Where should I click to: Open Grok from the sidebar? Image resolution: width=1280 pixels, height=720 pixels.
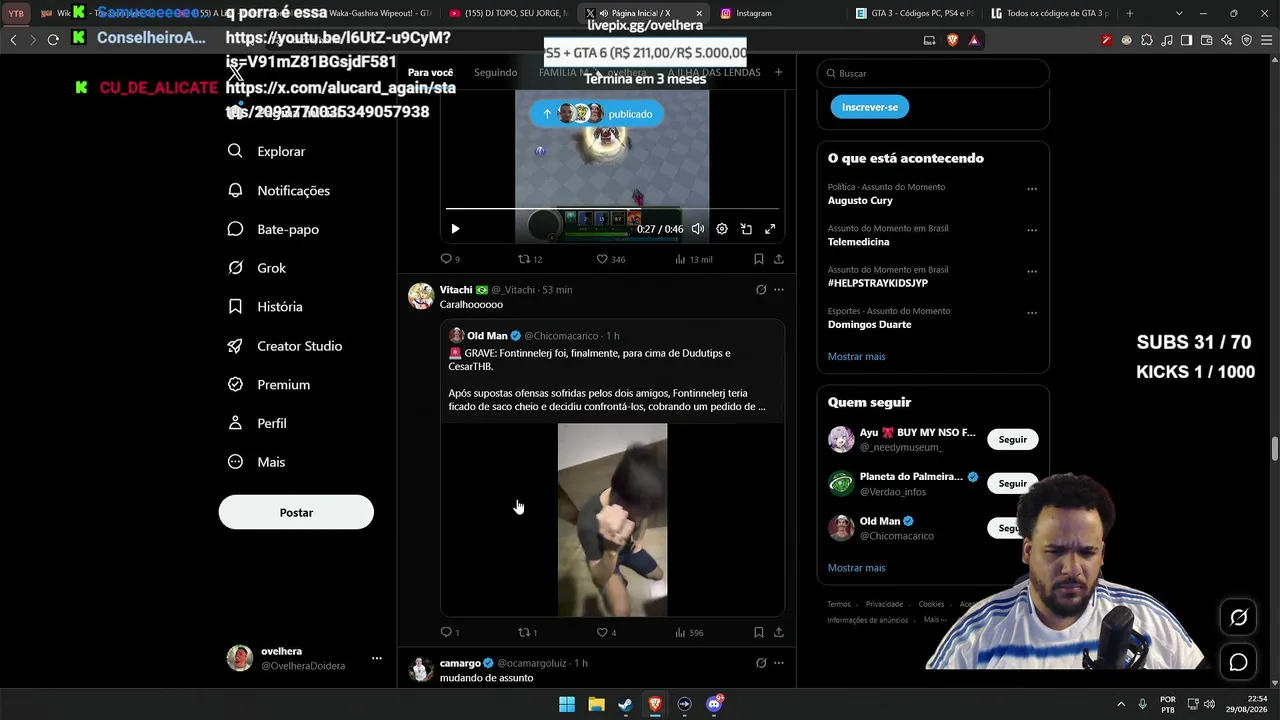point(256,268)
